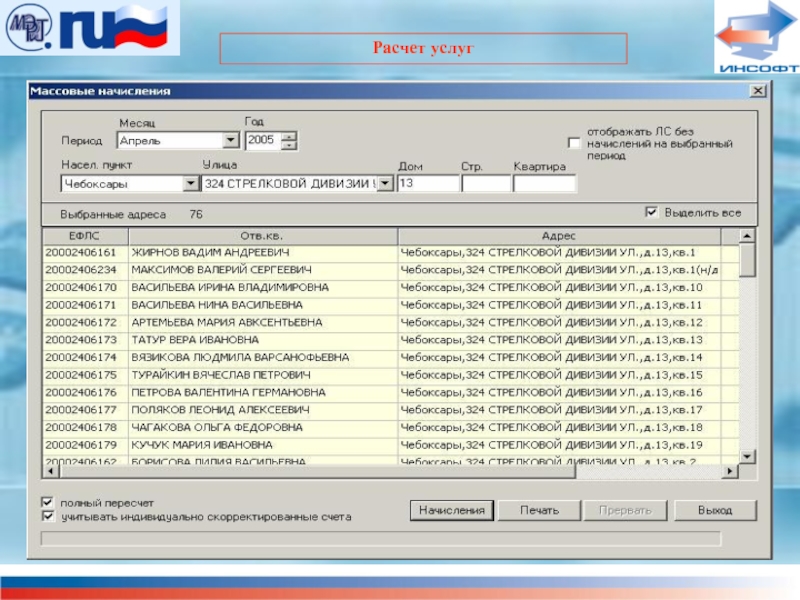The width and height of the screenshot is (800, 600).
Task: Open the Месяц dropdown showing Апрель
Action: 230,141
